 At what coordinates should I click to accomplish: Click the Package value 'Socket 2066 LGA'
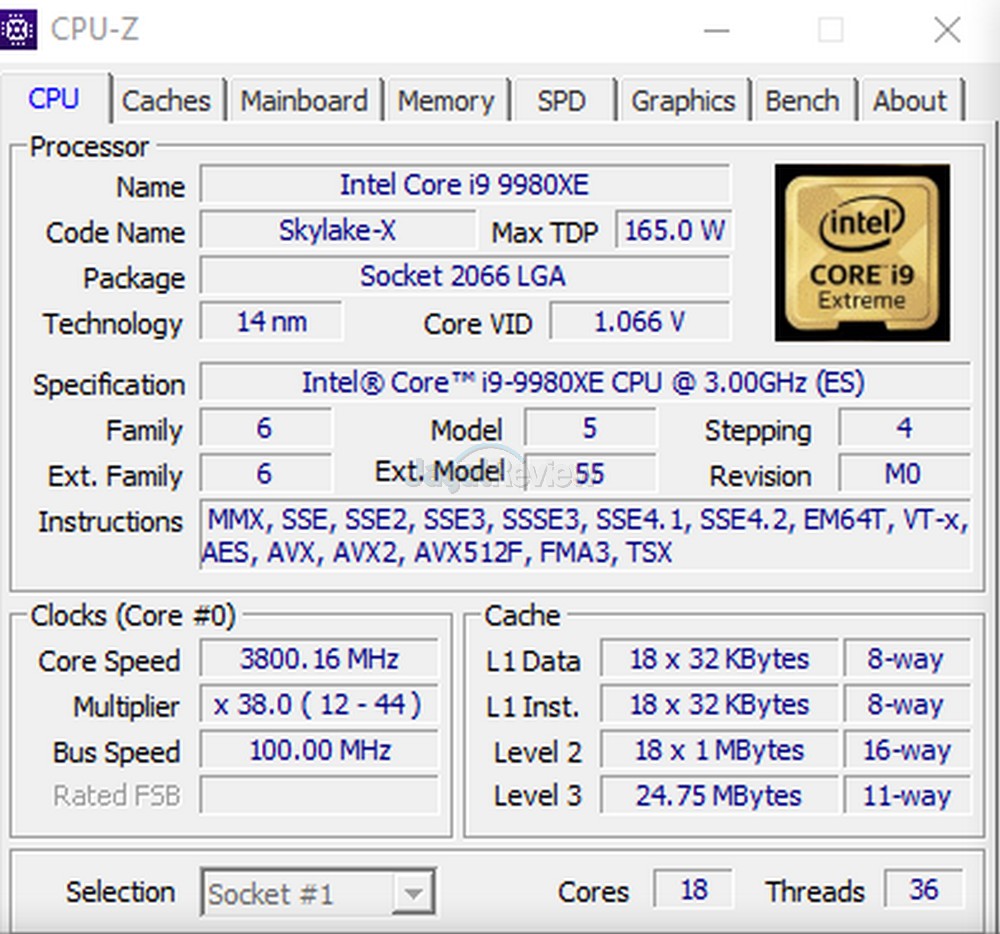[465, 276]
